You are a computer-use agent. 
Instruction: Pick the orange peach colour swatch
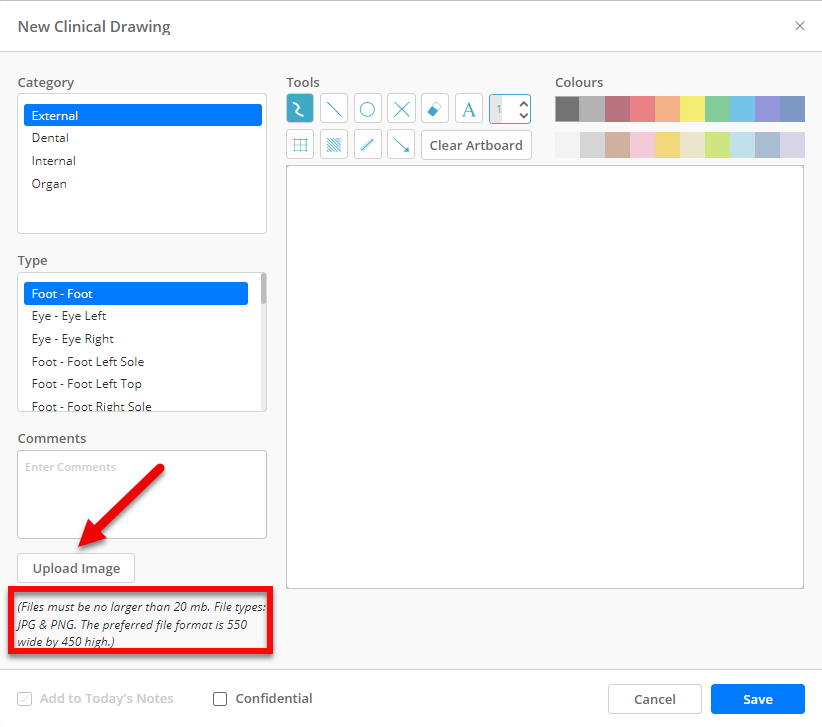tap(667, 109)
